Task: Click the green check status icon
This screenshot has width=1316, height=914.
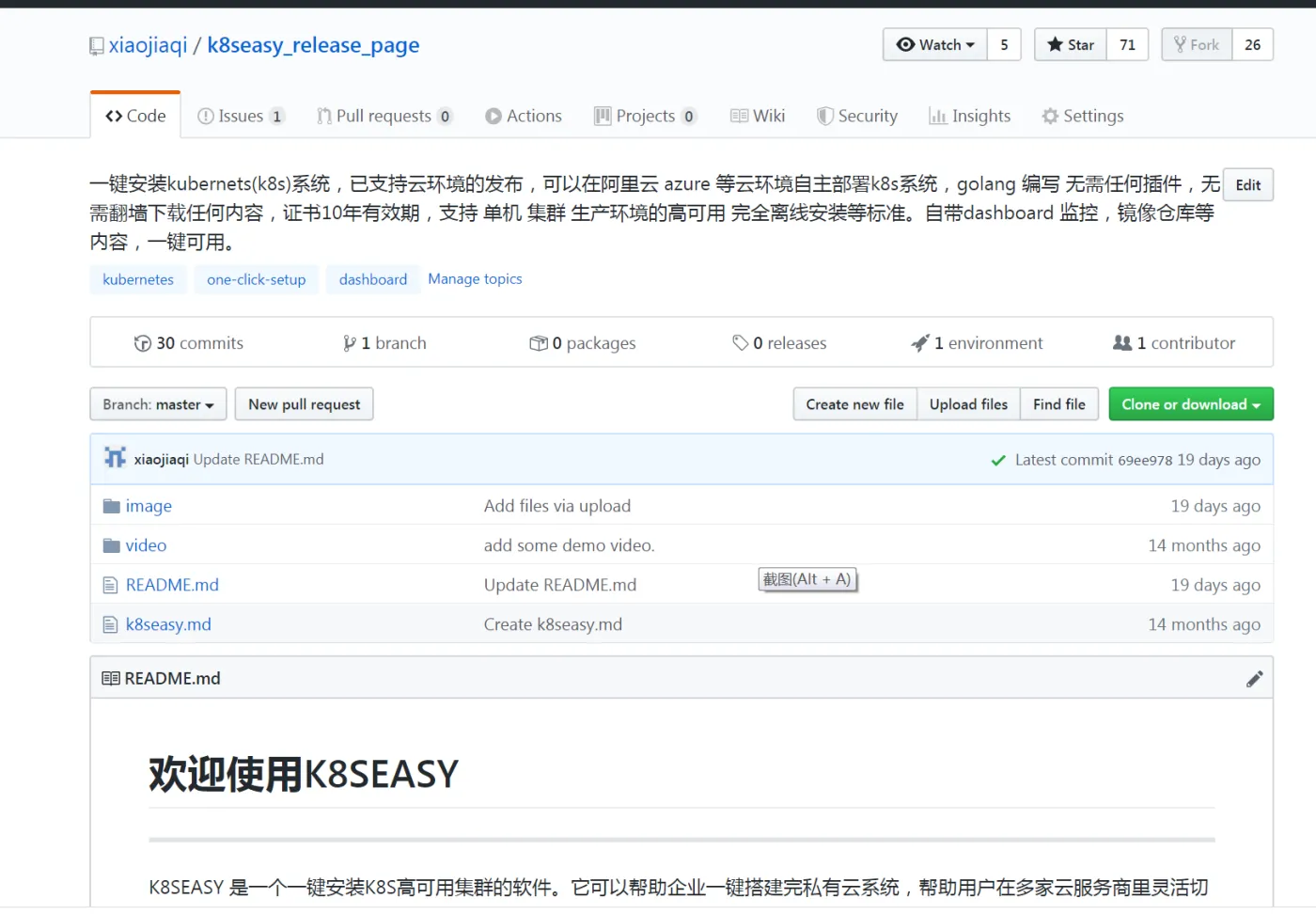Action: tap(998, 460)
